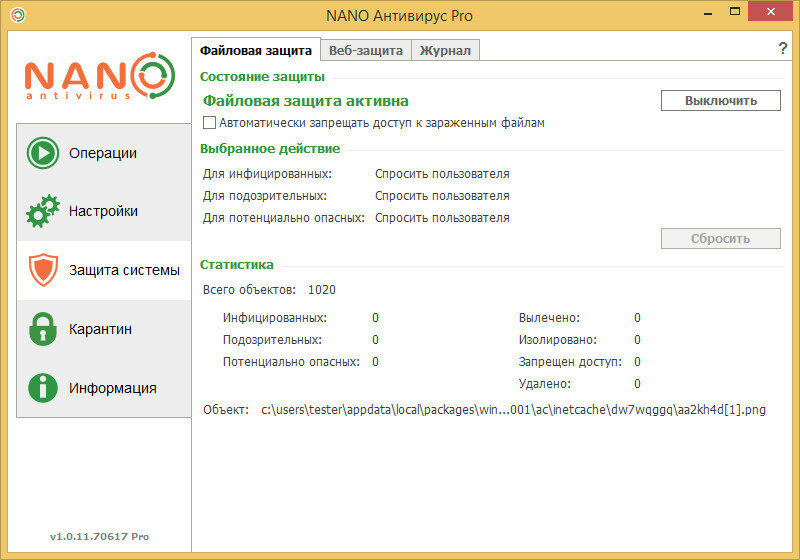Click the Файловая защита активна status text
The width and height of the screenshot is (800, 560).
coord(306,101)
